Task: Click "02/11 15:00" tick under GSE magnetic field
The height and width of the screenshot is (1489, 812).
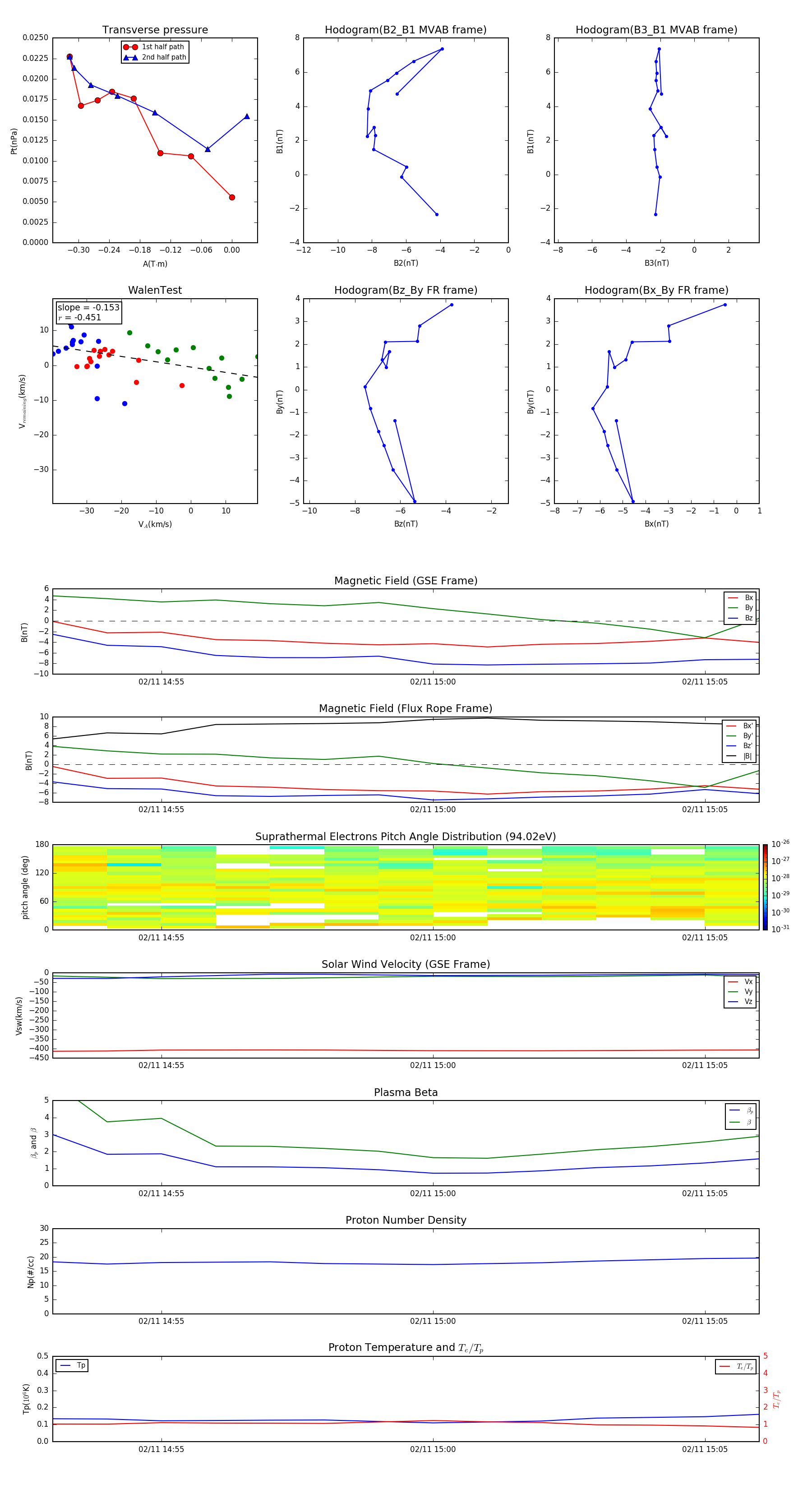Action: click(x=433, y=682)
